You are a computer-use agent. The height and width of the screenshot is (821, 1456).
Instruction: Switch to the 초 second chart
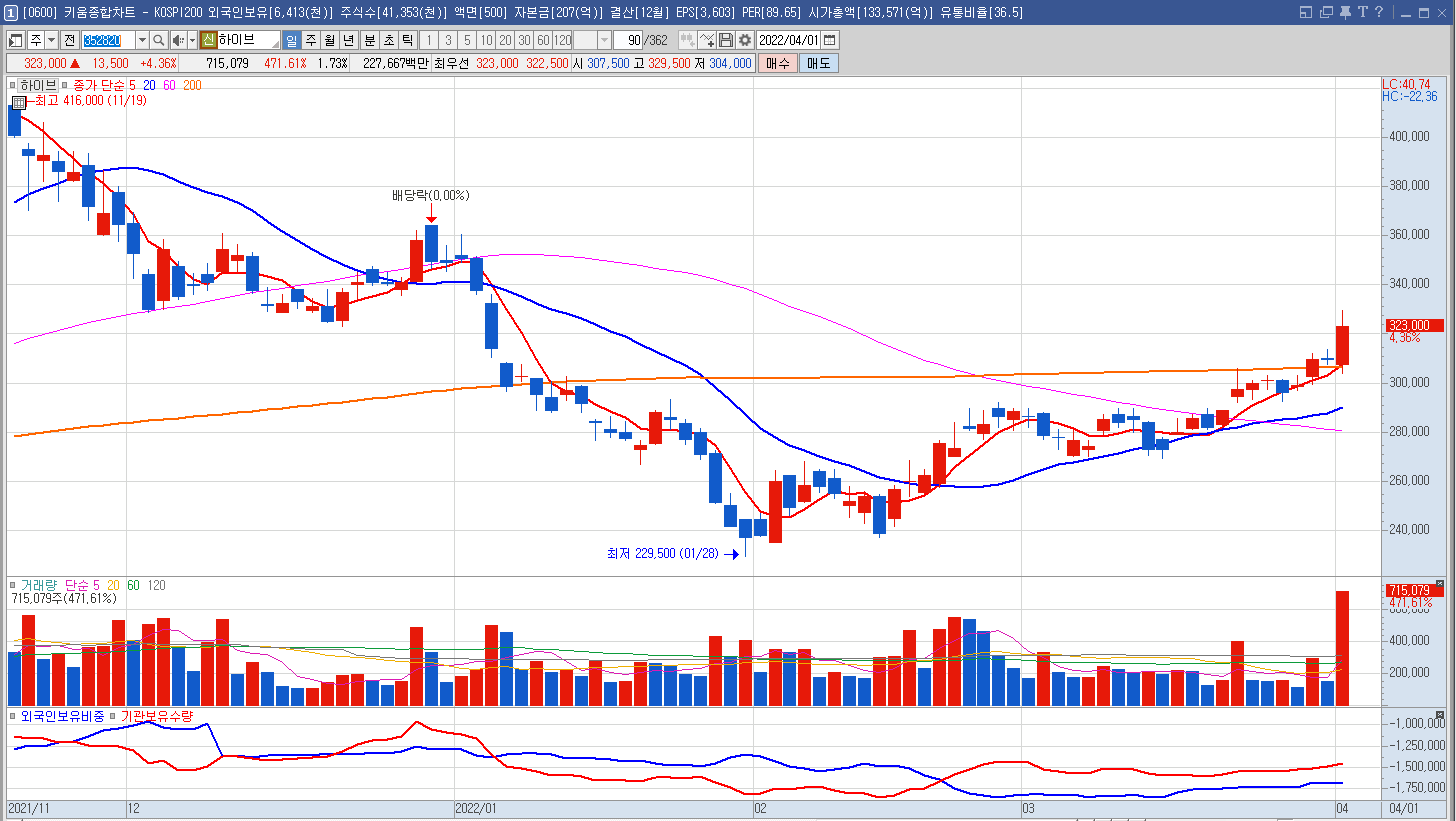coord(388,40)
